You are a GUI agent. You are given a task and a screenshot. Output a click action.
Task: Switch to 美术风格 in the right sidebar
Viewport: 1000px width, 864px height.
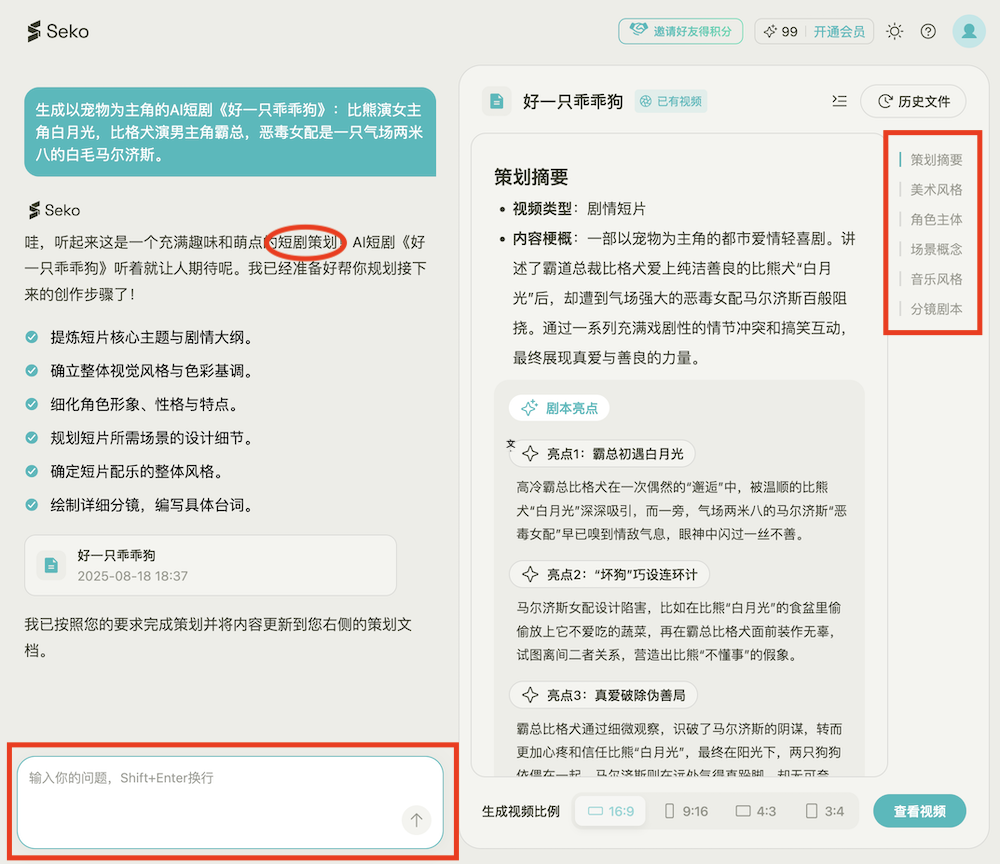click(x=933, y=189)
